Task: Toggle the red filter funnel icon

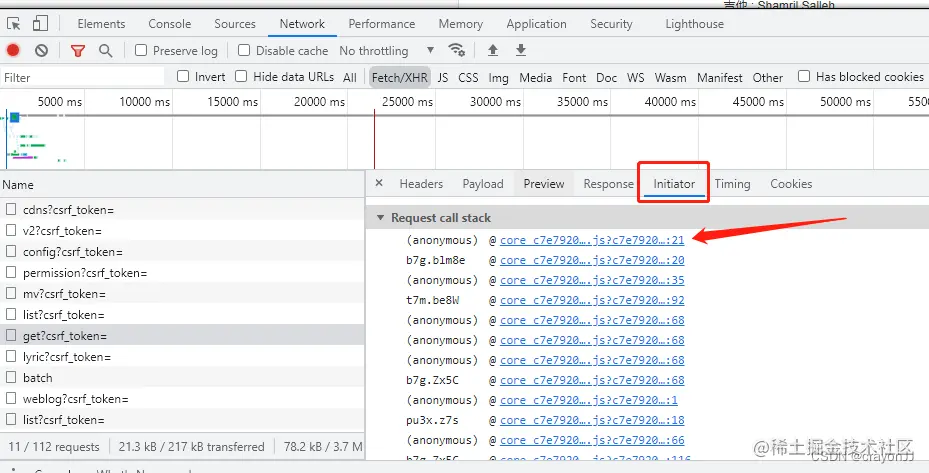Action: pyautogui.click(x=78, y=50)
